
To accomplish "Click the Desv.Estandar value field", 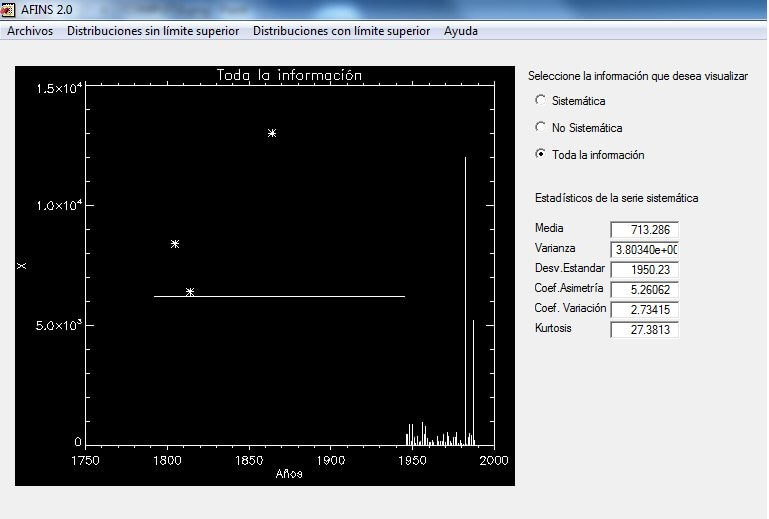I will [x=644, y=269].
